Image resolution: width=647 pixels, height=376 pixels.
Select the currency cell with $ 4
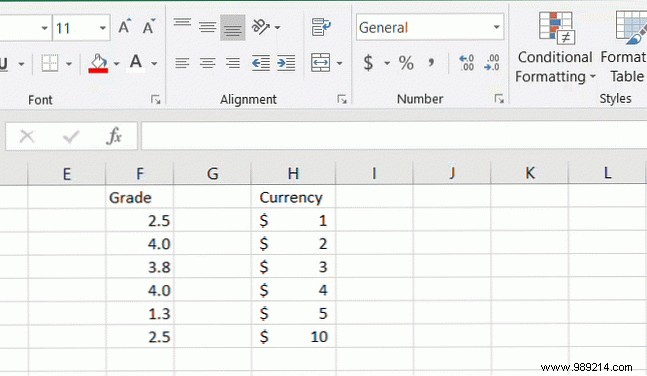(x=293, y=290)
